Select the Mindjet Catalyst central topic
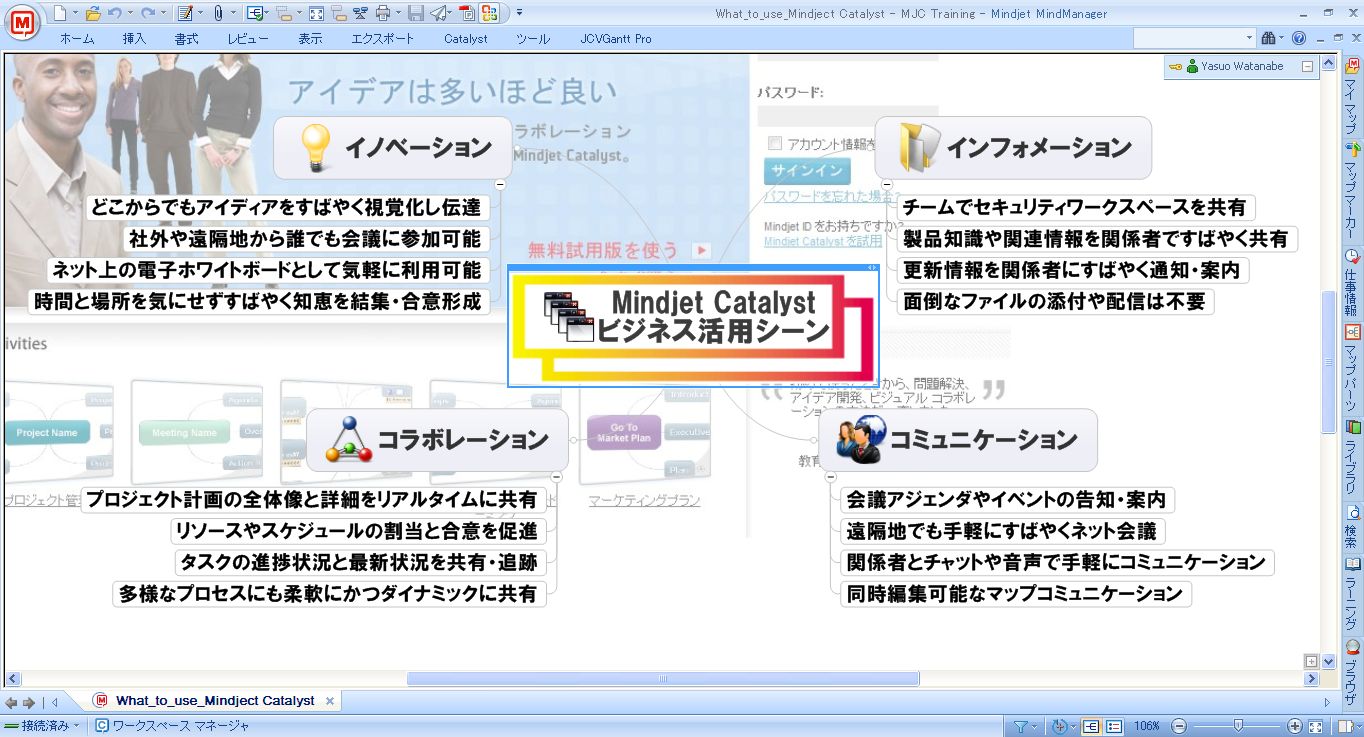The height and width of the screenshot is (737, 1364). click(693, 325)
